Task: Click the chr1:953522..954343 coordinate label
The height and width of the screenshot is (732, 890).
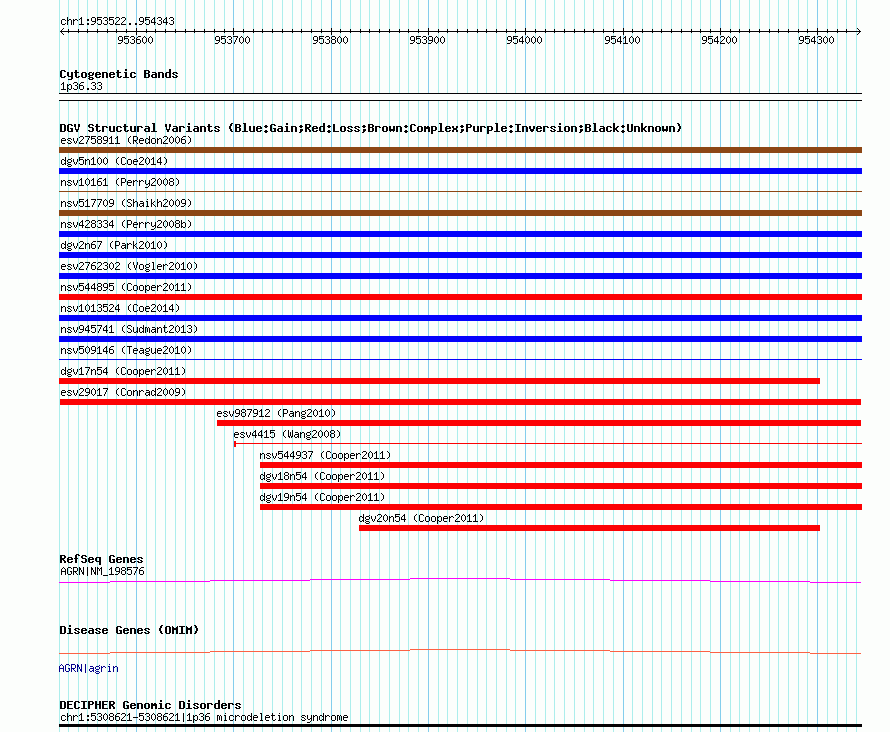Action: (x=117, y=21)
